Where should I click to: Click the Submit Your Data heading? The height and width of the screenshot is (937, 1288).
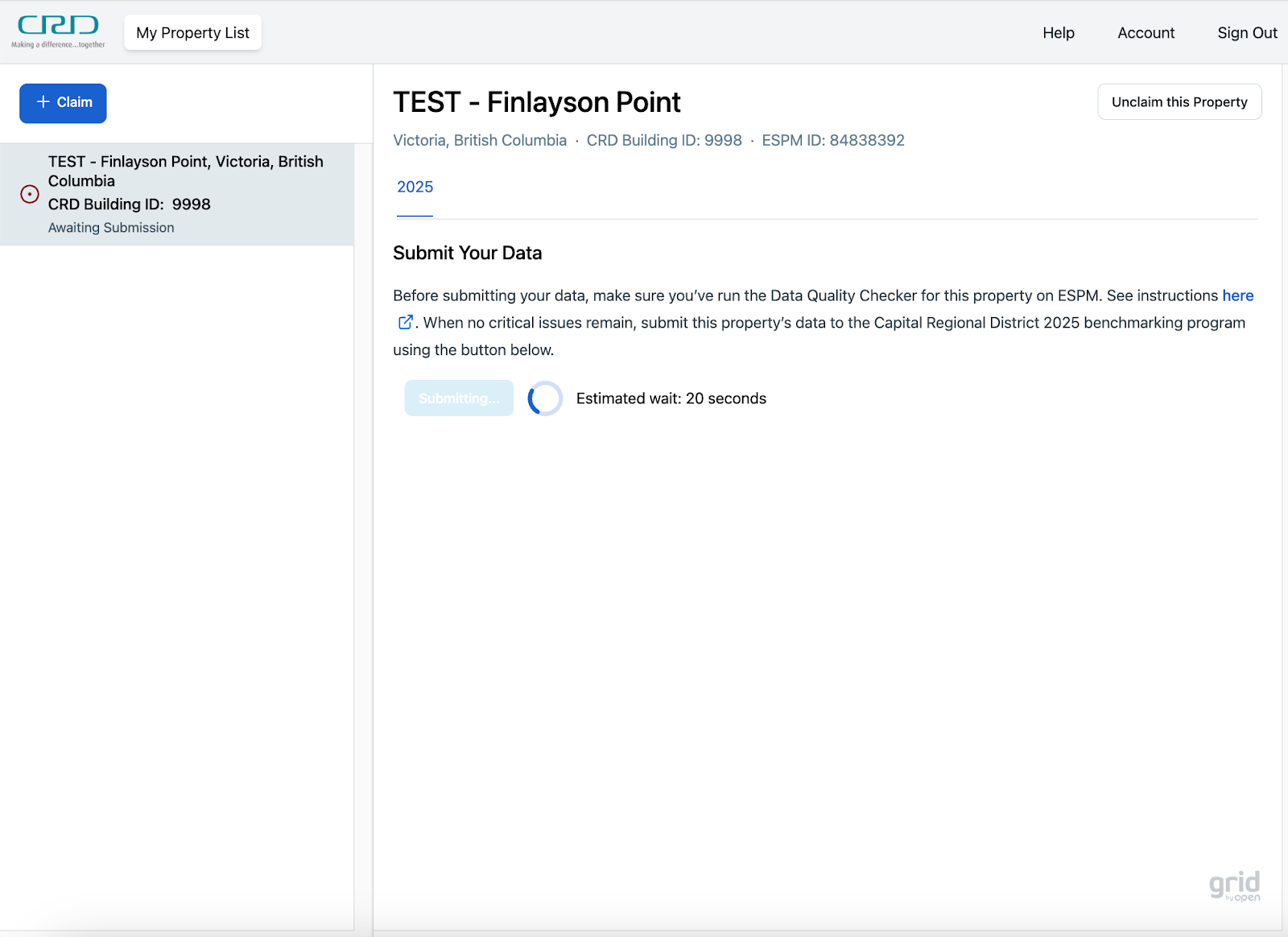pyautogui.click(x=467, y=253)
